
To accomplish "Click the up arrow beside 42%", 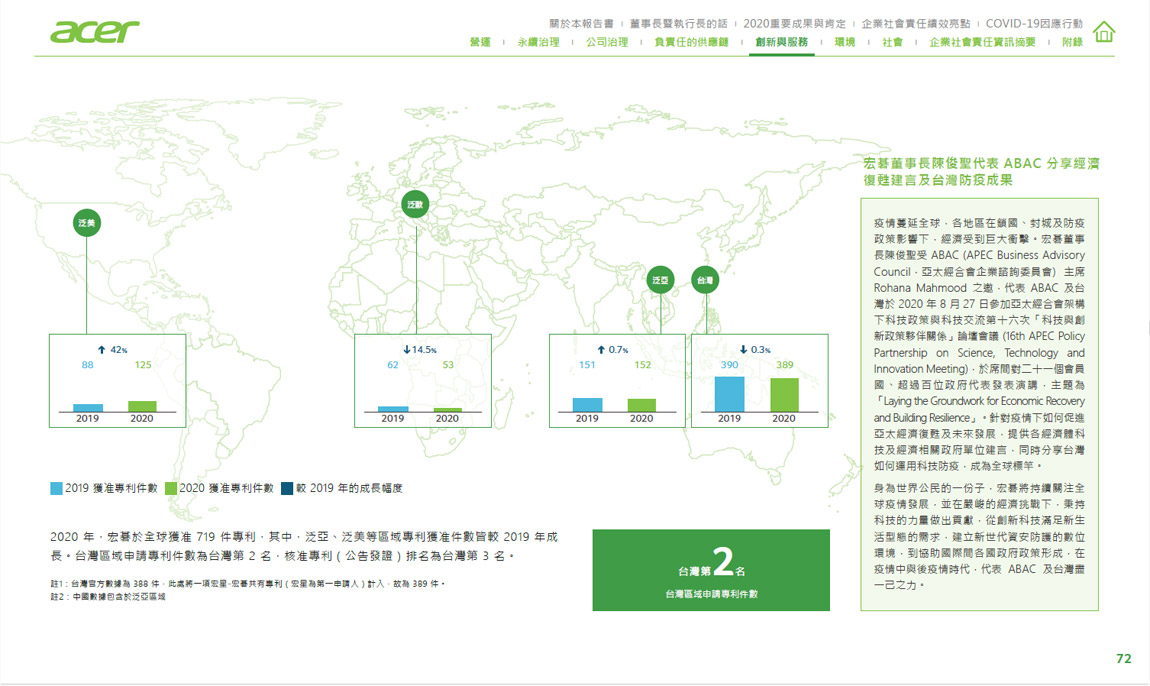I will [101, 349].
